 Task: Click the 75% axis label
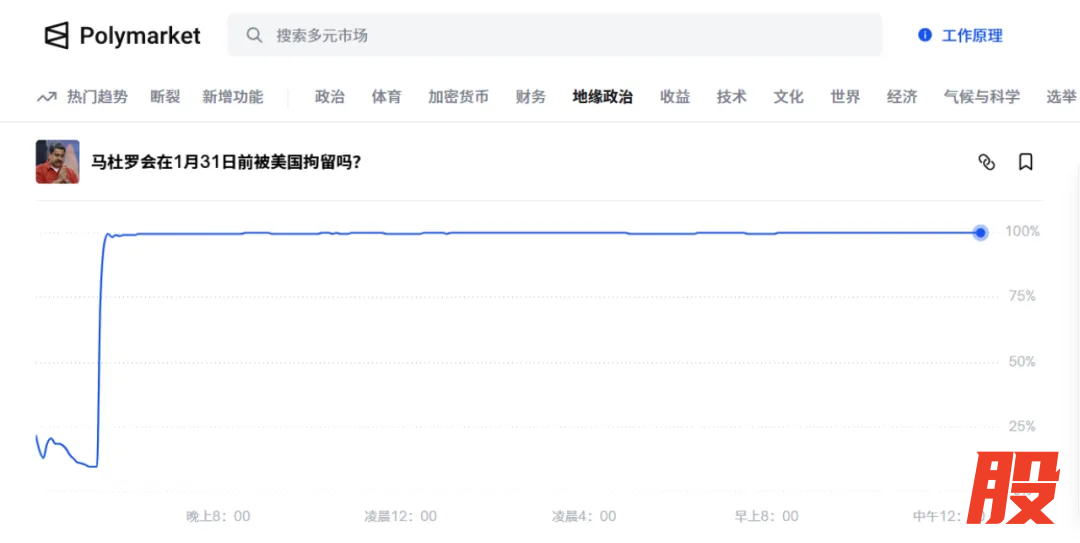click(1023, 296)
